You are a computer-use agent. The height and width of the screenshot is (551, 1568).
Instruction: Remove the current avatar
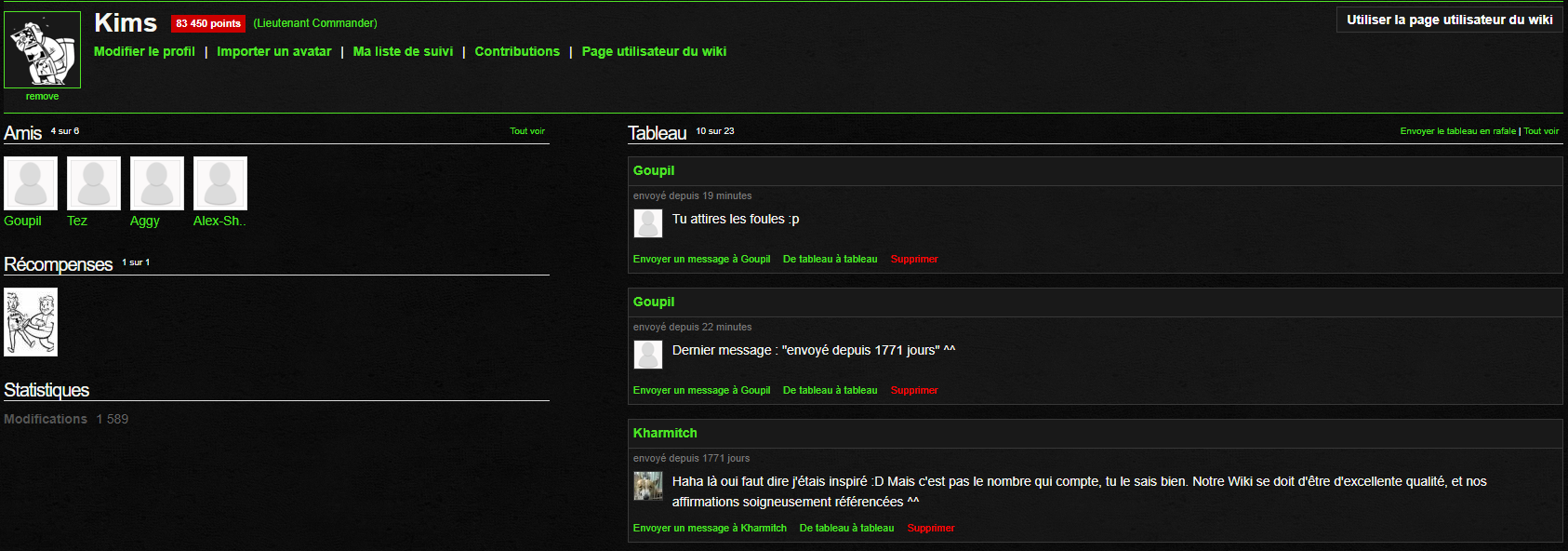tap(42, 97)
